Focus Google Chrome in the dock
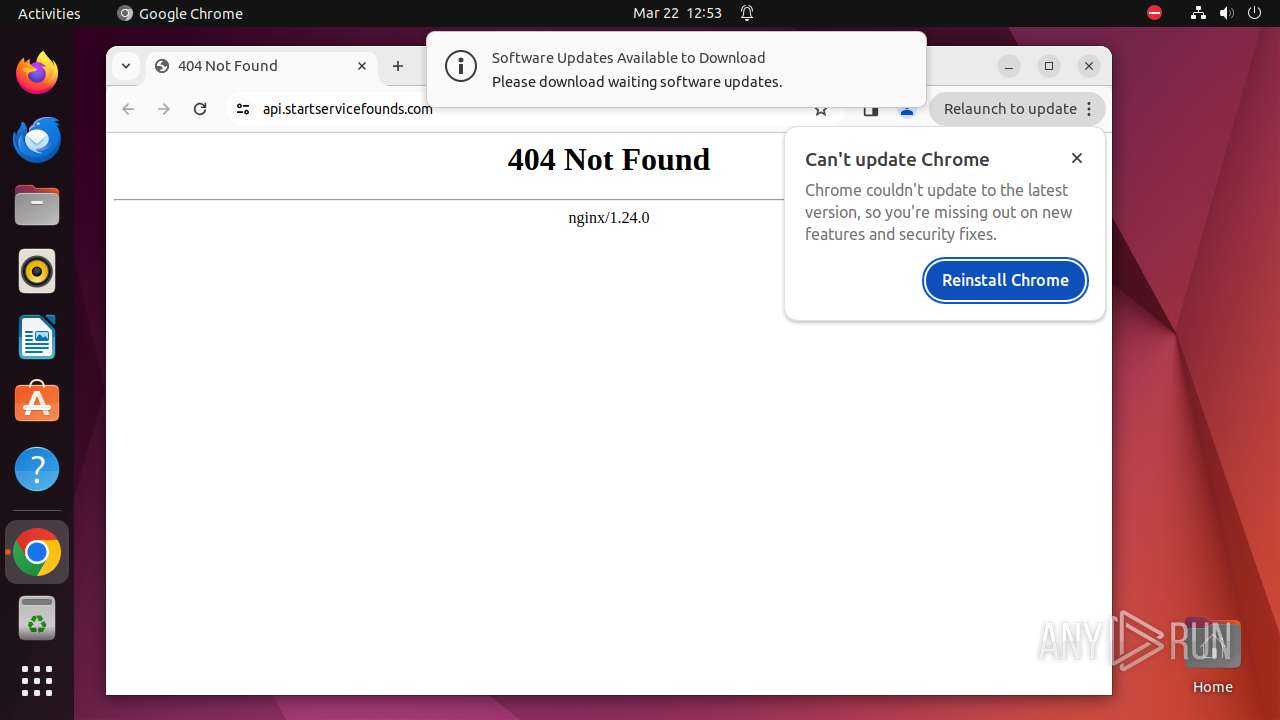Viewport: 1280px width, 720px height. [x=37, y=552]
